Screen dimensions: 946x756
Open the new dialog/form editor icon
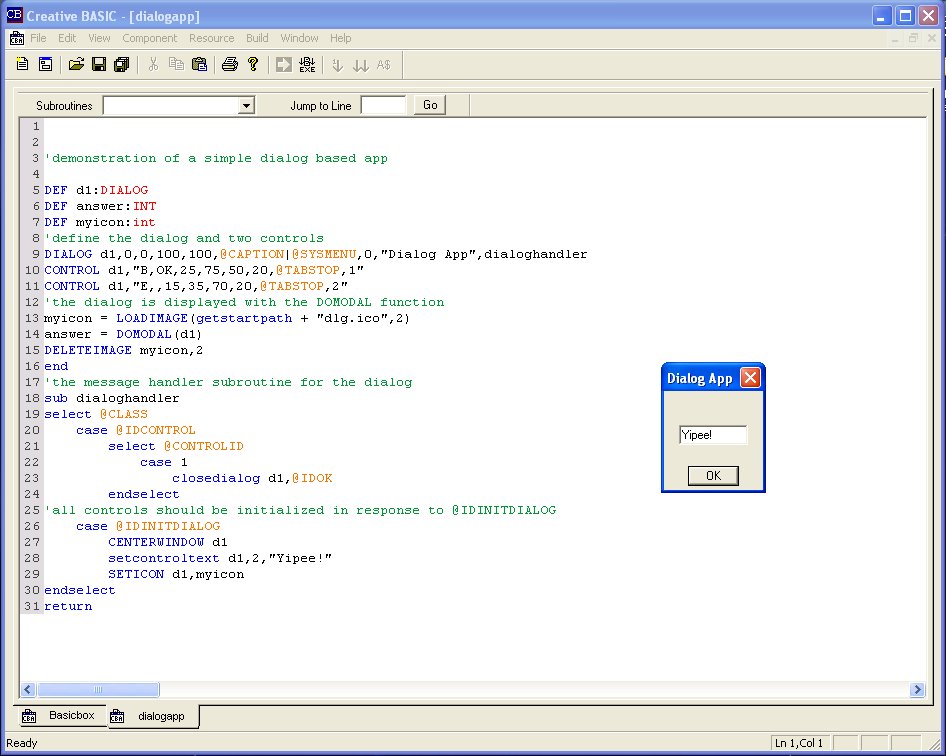pyautogui.click(x=45, y=64)
